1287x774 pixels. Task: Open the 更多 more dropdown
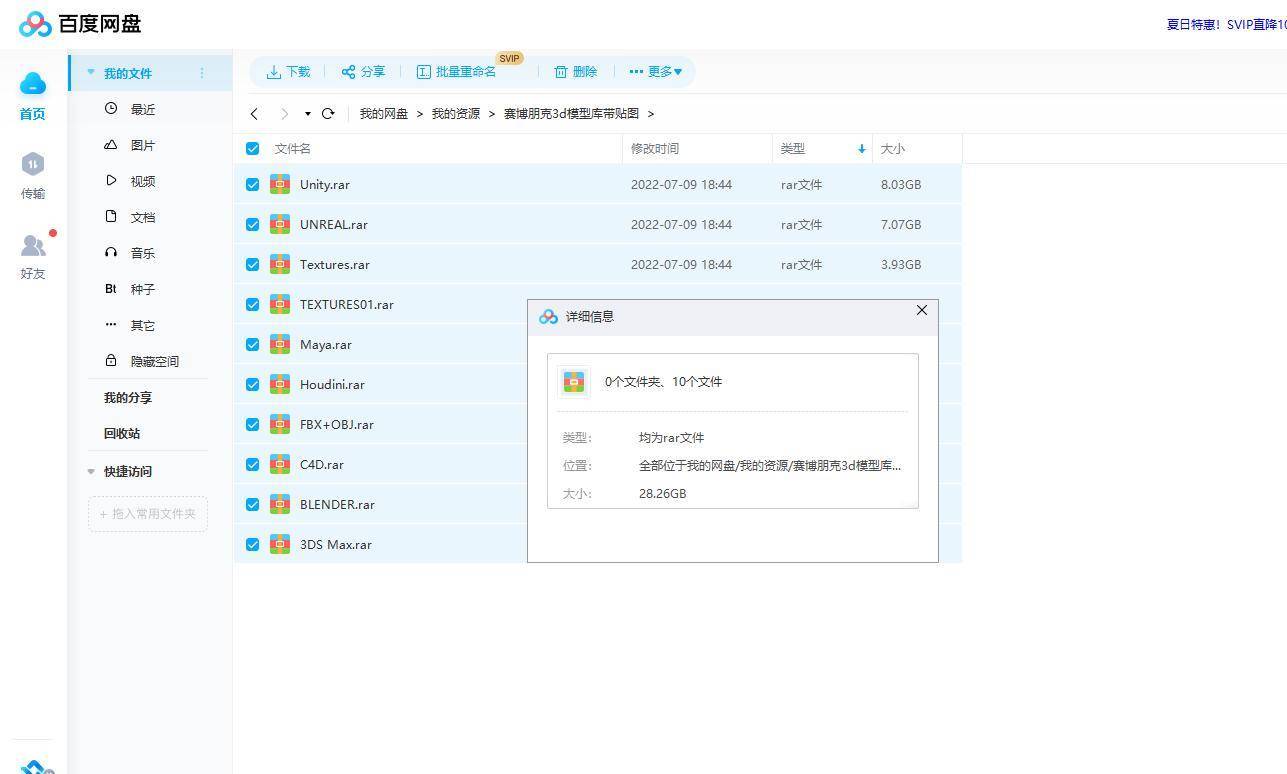point(656,72)
